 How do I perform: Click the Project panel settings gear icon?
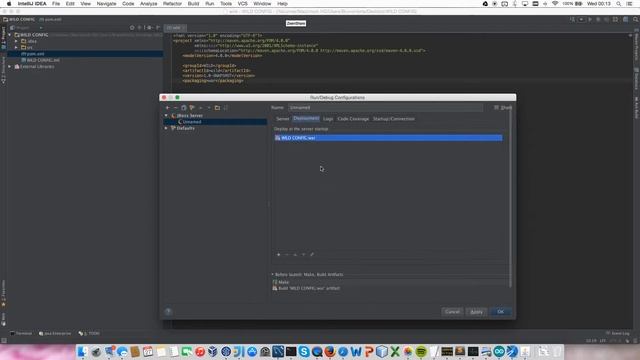(149, 28)
